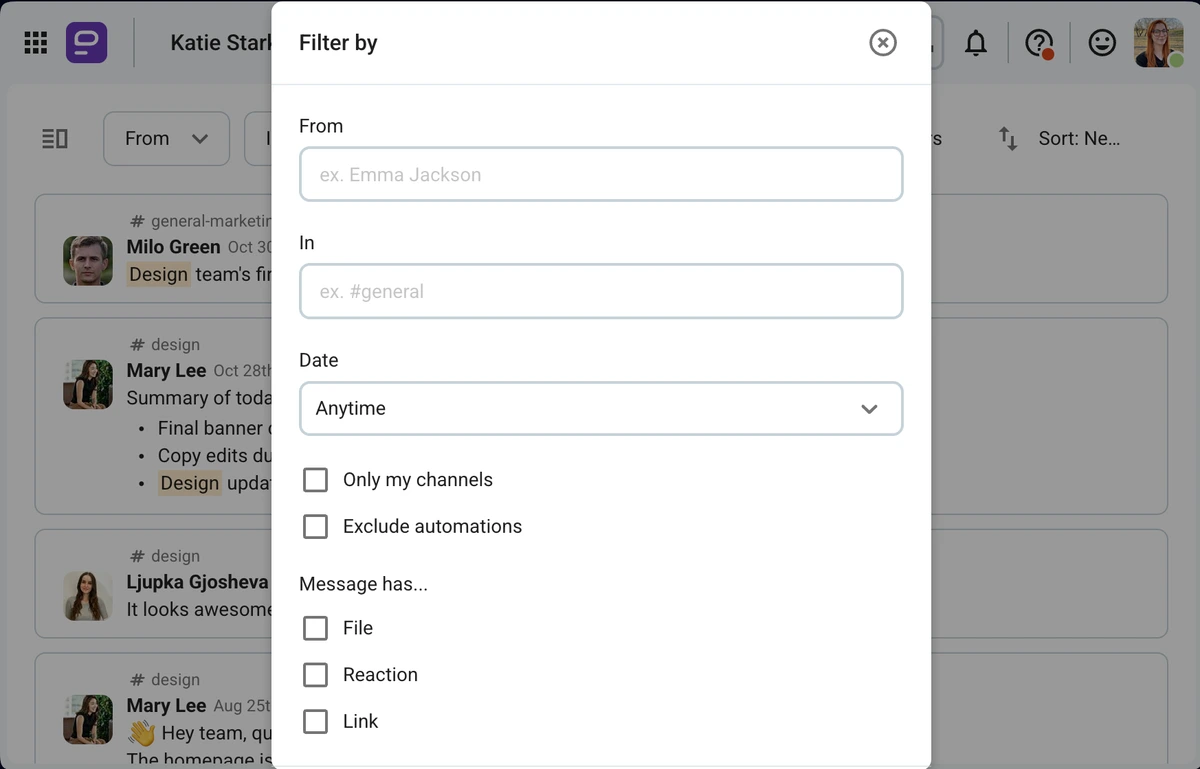This screenshot has width=1200, height=769.
Task: Close the Filter by dialog
Action: (882, 42)
